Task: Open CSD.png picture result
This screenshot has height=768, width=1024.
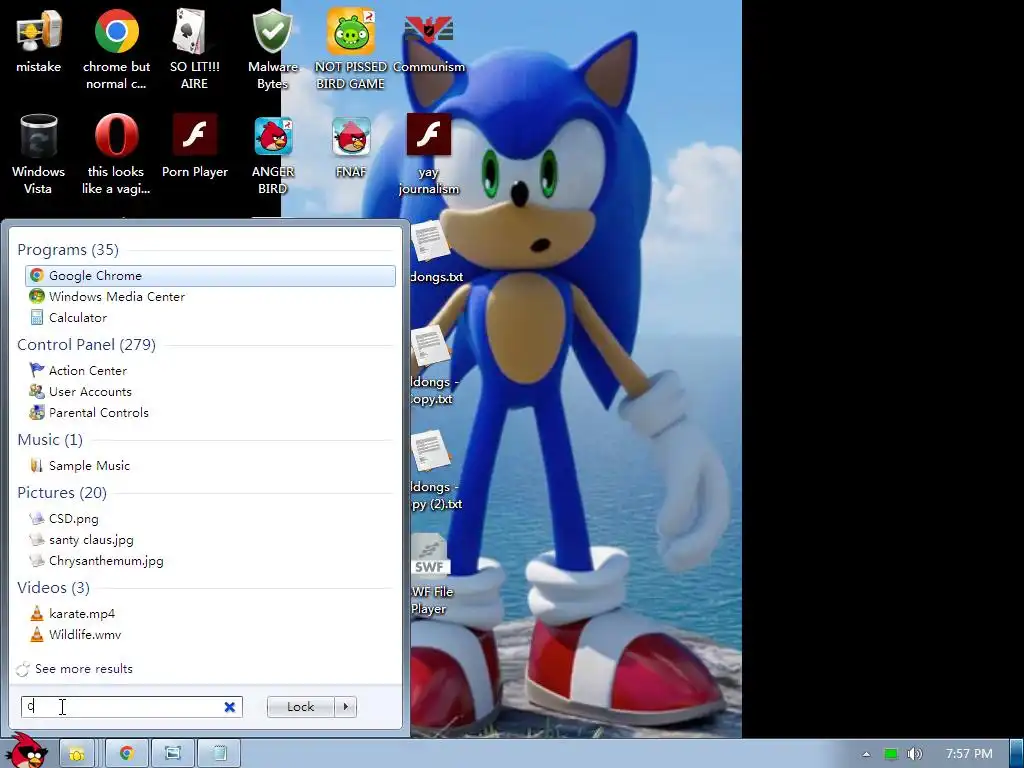Action: point(210,519)
